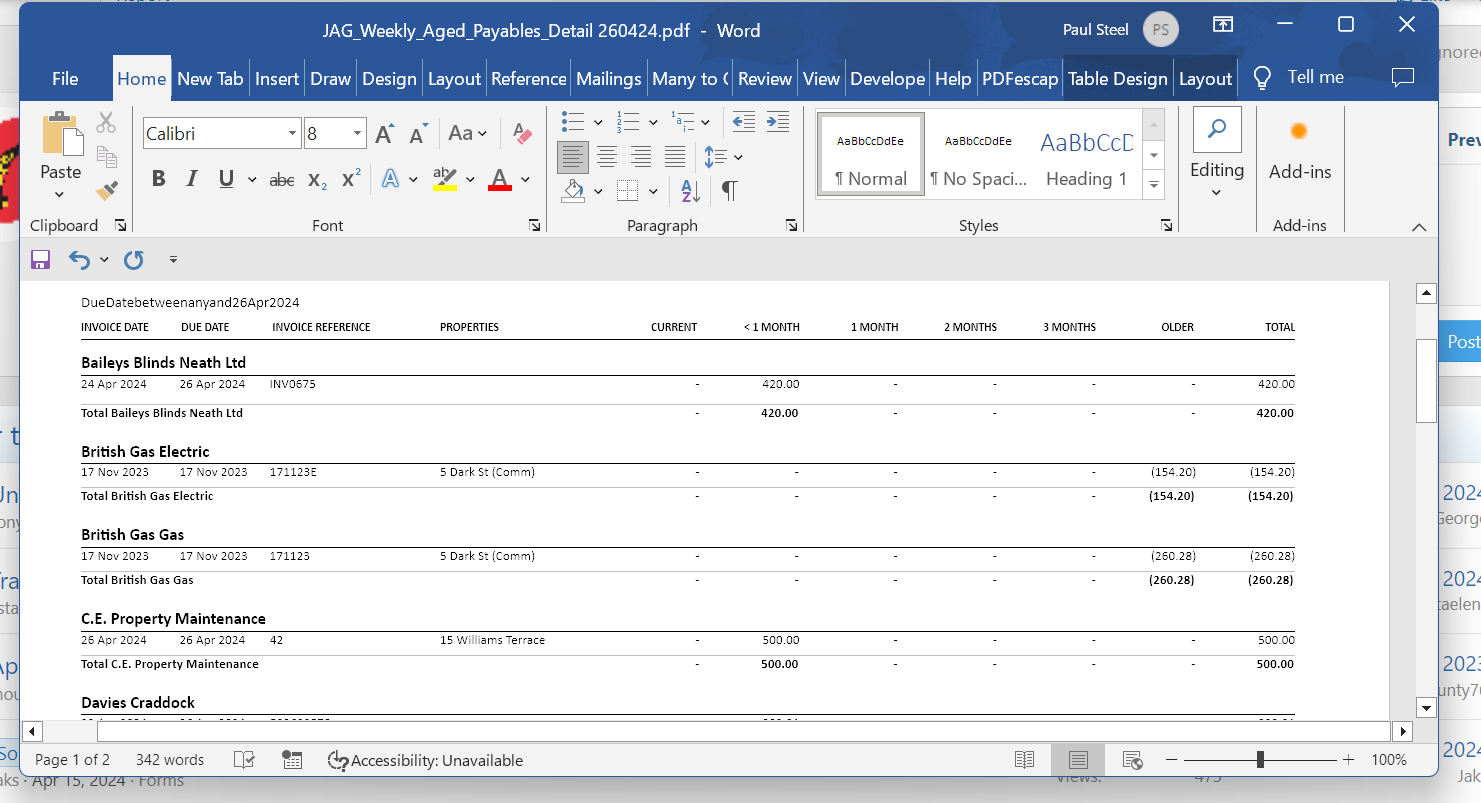Viewport: 1481px width, 803px height.
Task: Switch to the Design tab
Action: 389,79
